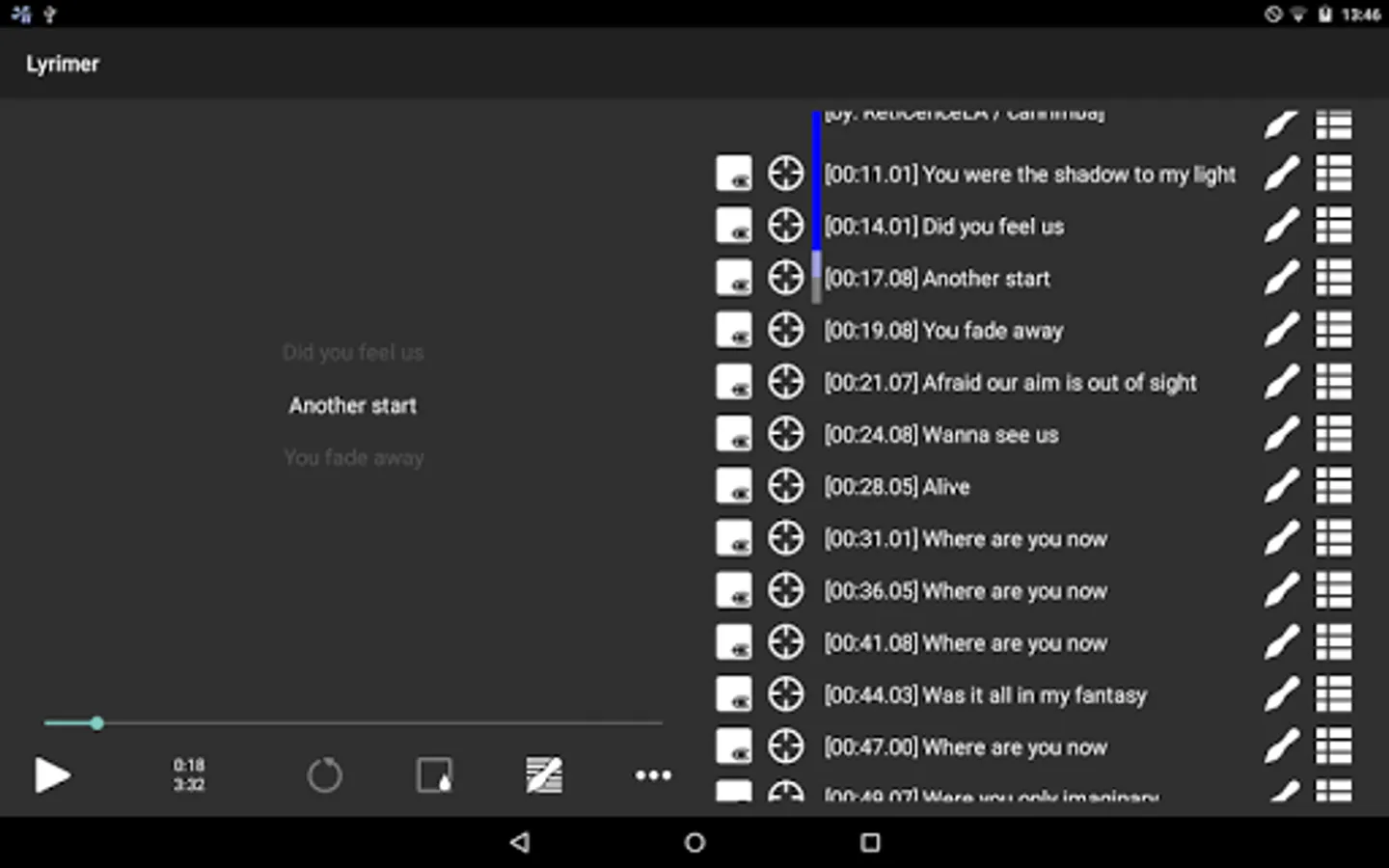The image size is (1389, 868).
Task: Click crosshair icon beside 'Afraid our aim is out of sight'
Action: click(785, 383)
